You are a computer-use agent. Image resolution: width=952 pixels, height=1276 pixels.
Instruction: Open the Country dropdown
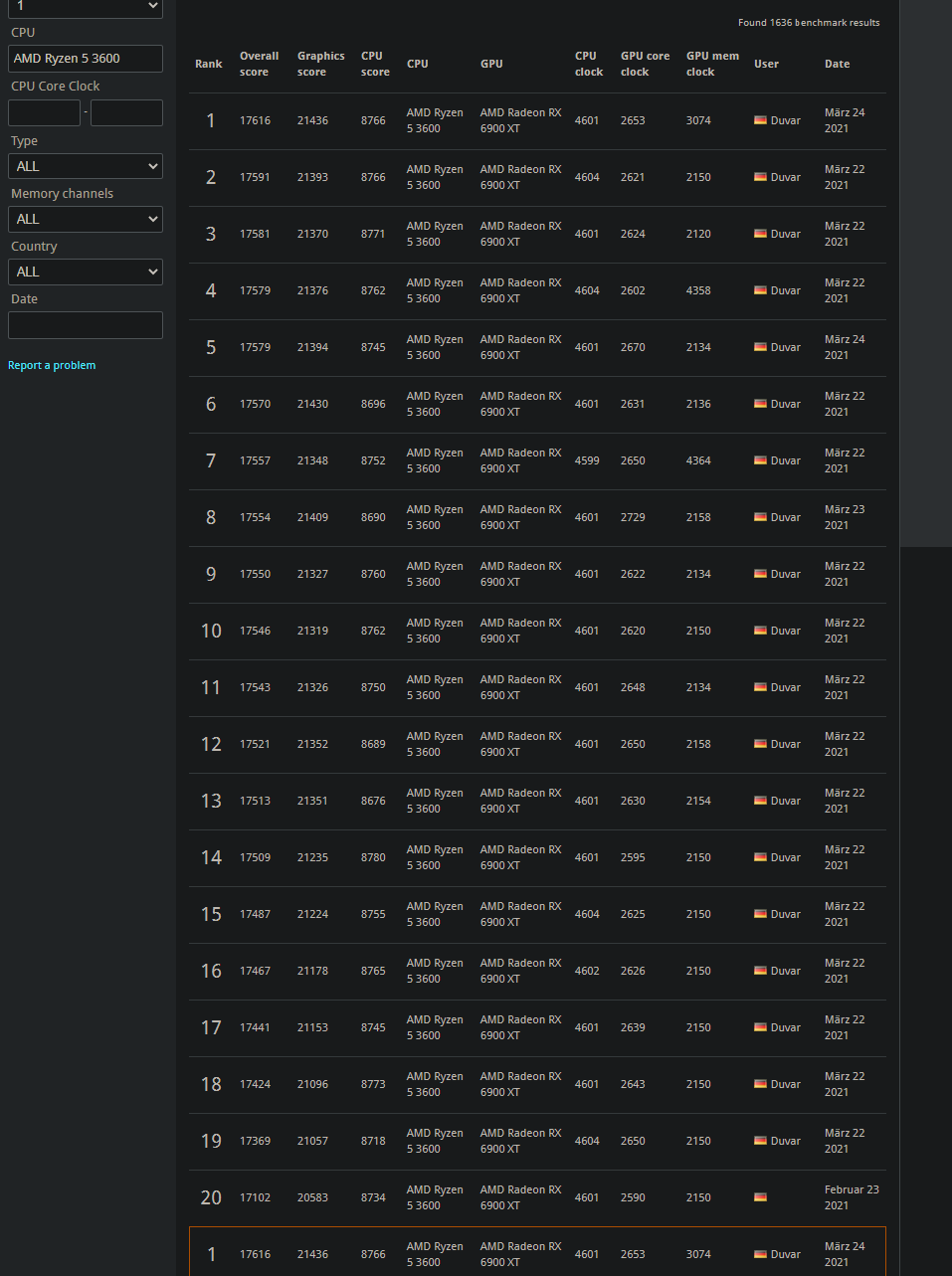pos(85,272)
